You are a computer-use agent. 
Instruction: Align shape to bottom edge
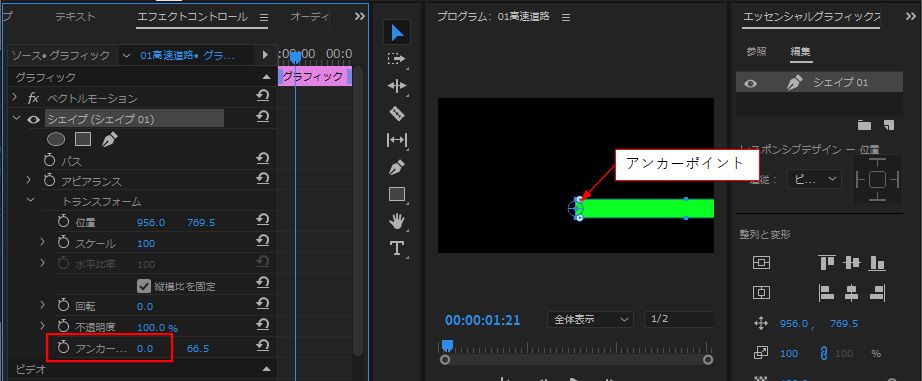coord(877,262)
